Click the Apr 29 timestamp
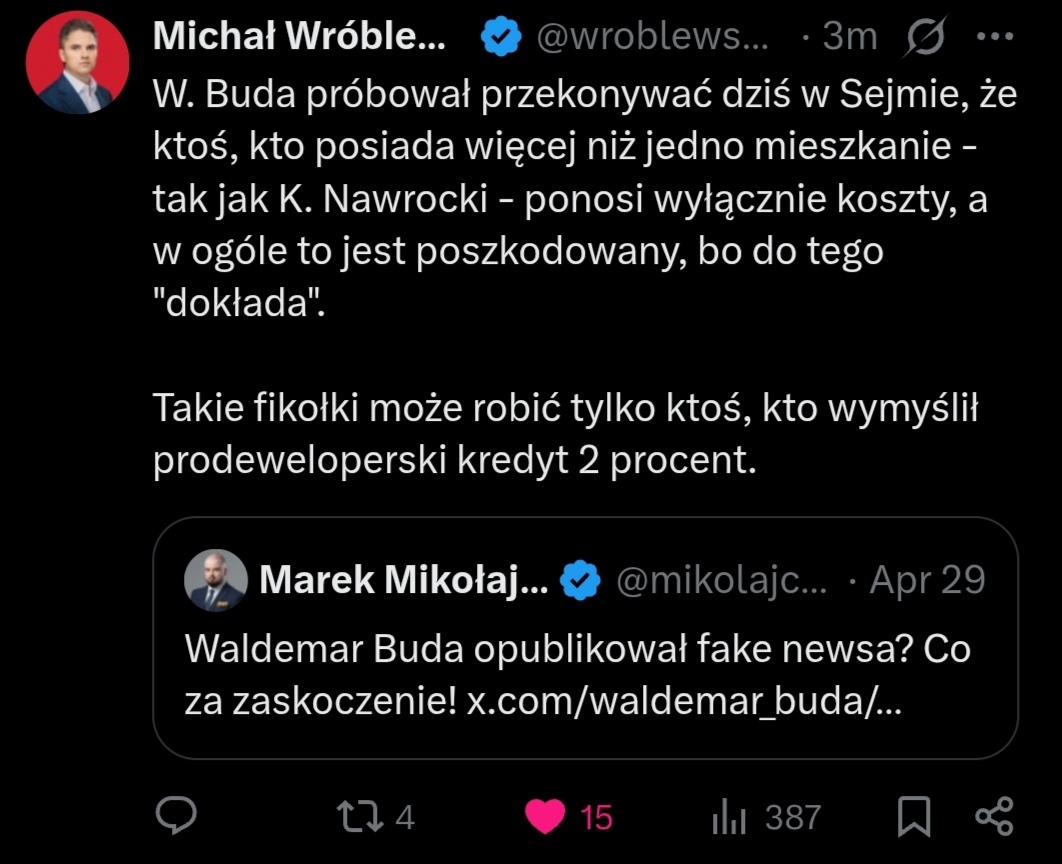Viewport: 1062px width, 864px height. pos(928,580)
